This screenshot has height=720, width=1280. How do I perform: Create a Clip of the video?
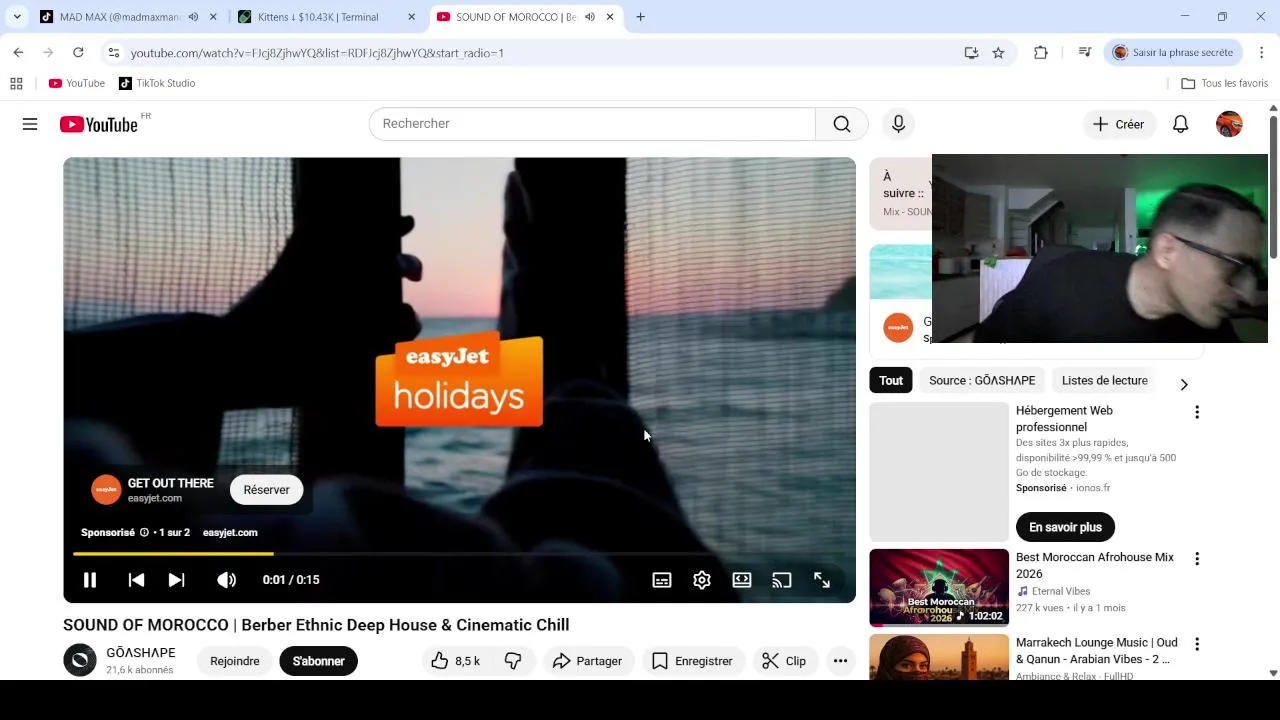tap(785, 661)
